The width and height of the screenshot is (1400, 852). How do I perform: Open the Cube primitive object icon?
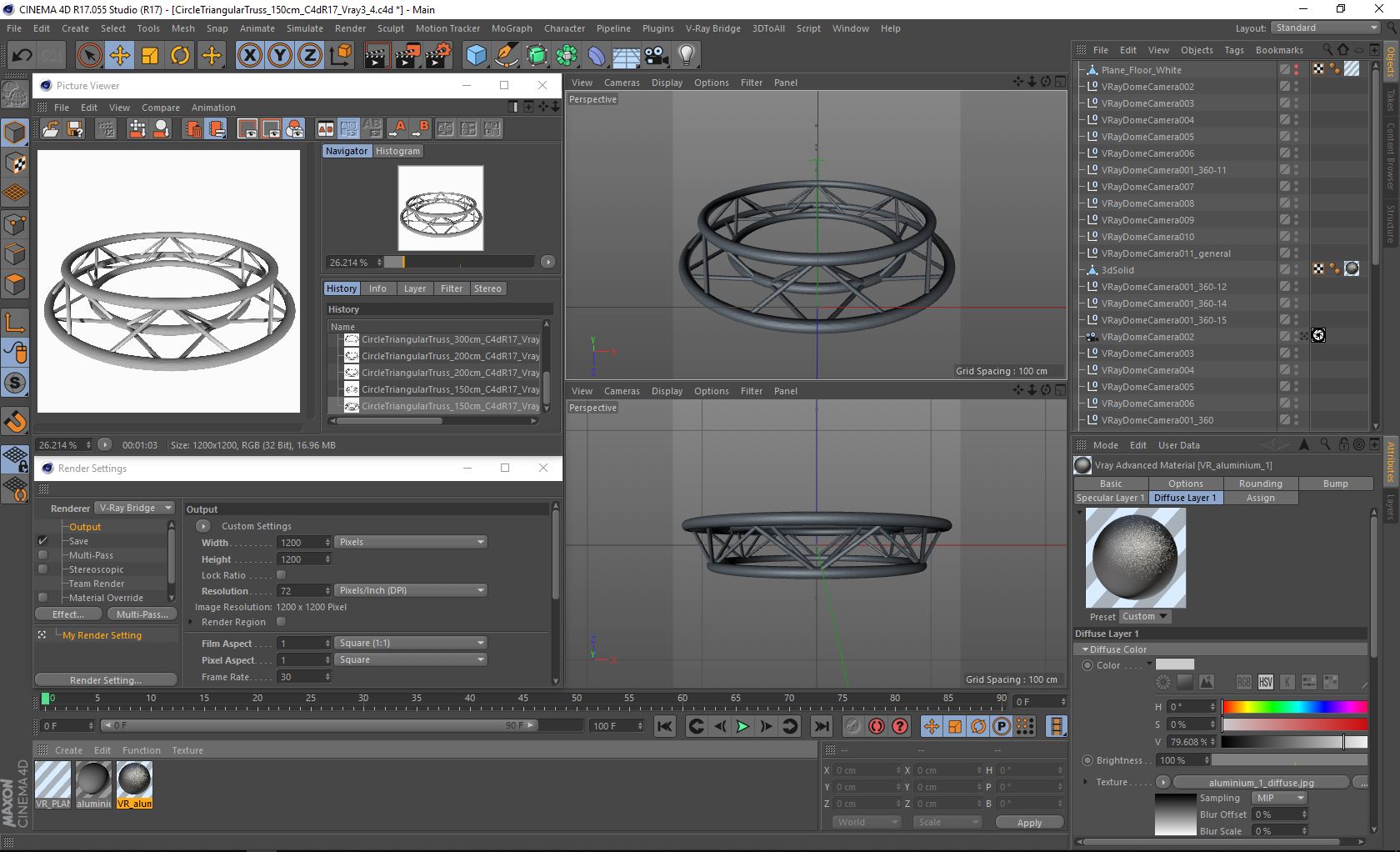coord(476,56)
